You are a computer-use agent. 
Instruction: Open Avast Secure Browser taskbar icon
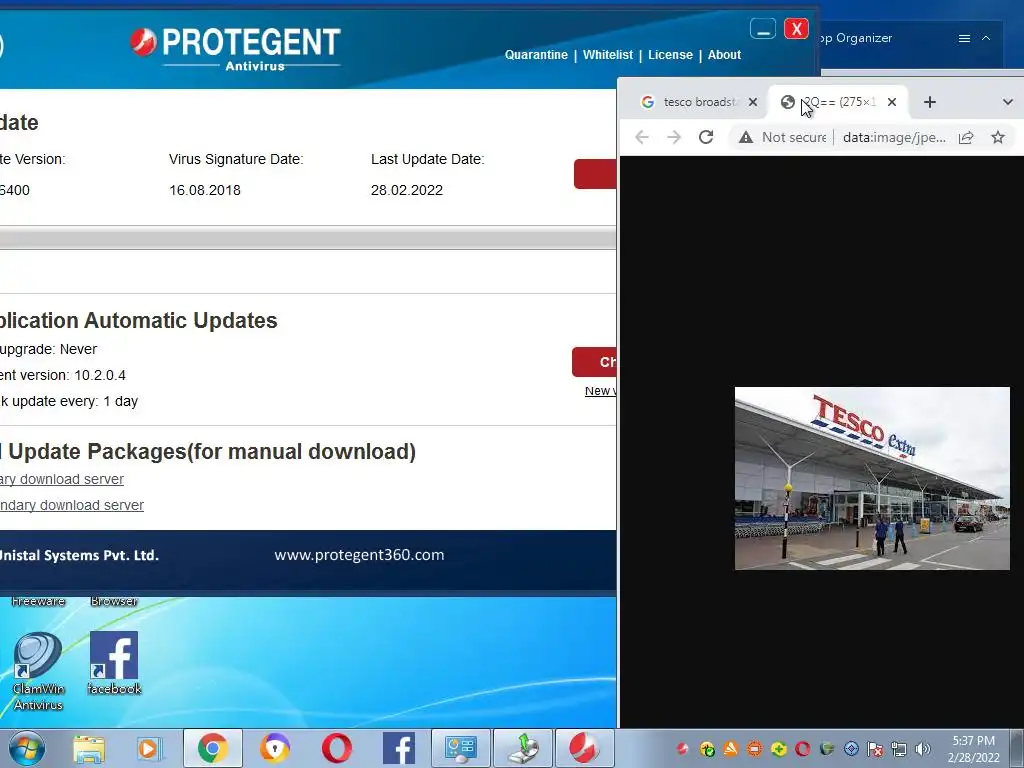[x=274, y=748]
